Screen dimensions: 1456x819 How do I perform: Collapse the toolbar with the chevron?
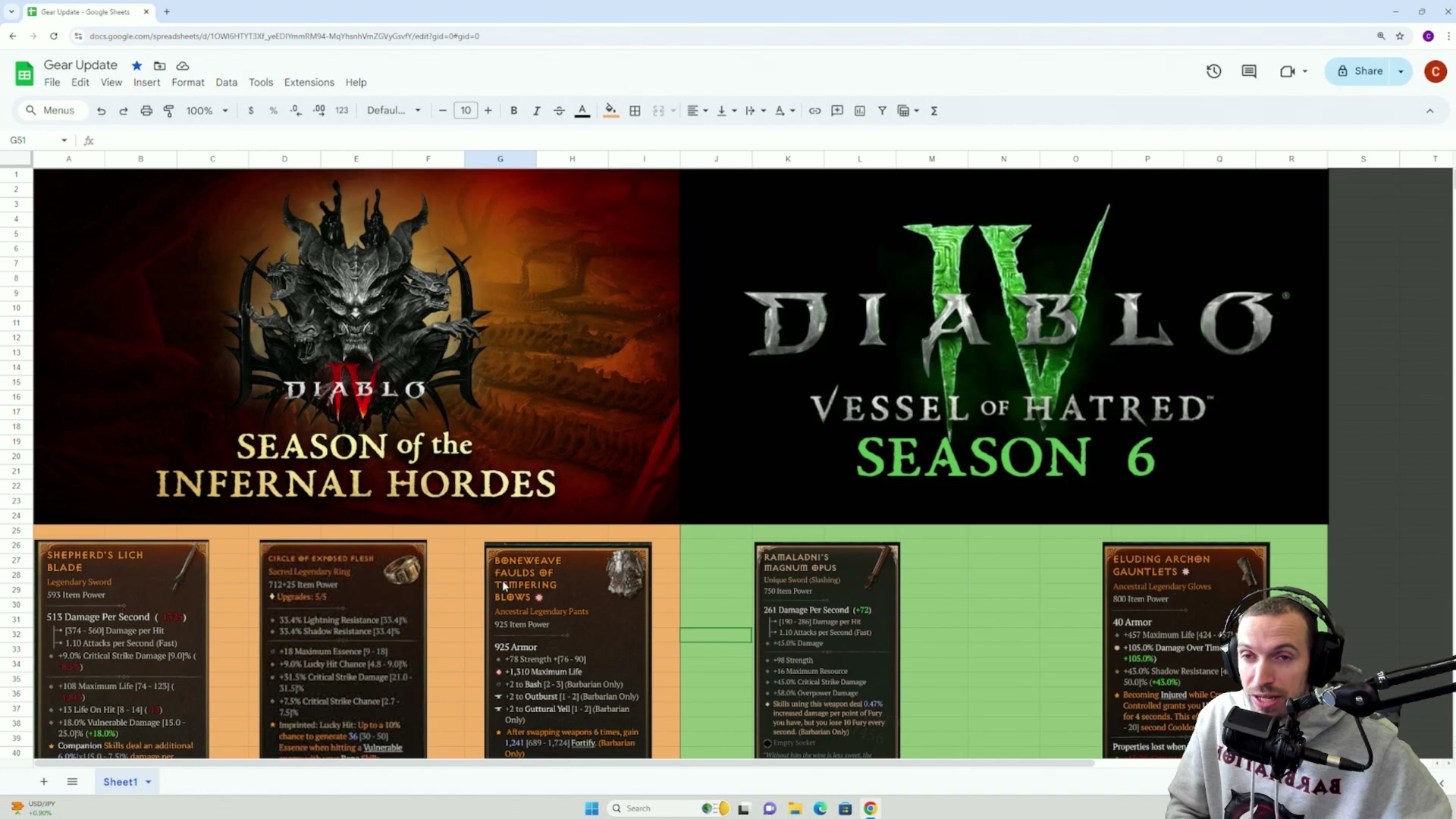tap(1430, 111)
